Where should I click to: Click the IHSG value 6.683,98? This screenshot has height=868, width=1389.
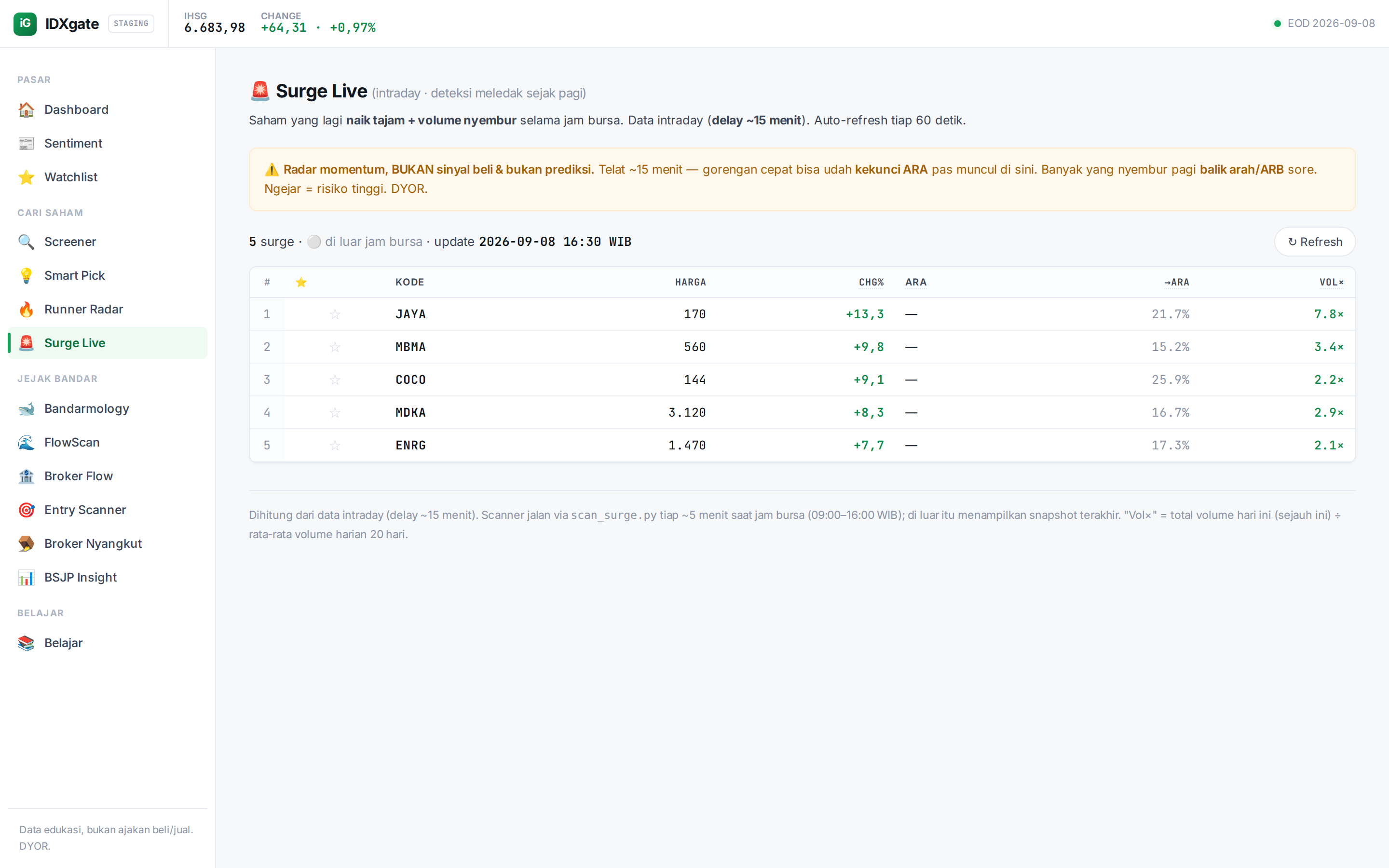coord(215,27)
